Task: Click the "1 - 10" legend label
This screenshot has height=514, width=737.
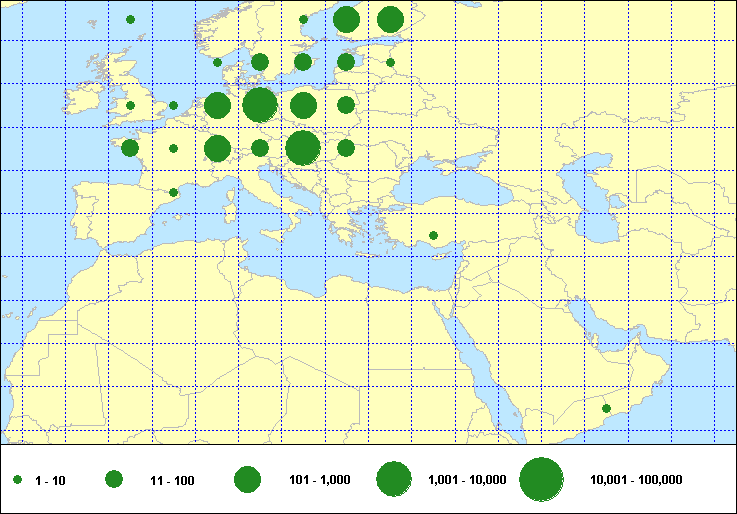Action: 50,481
